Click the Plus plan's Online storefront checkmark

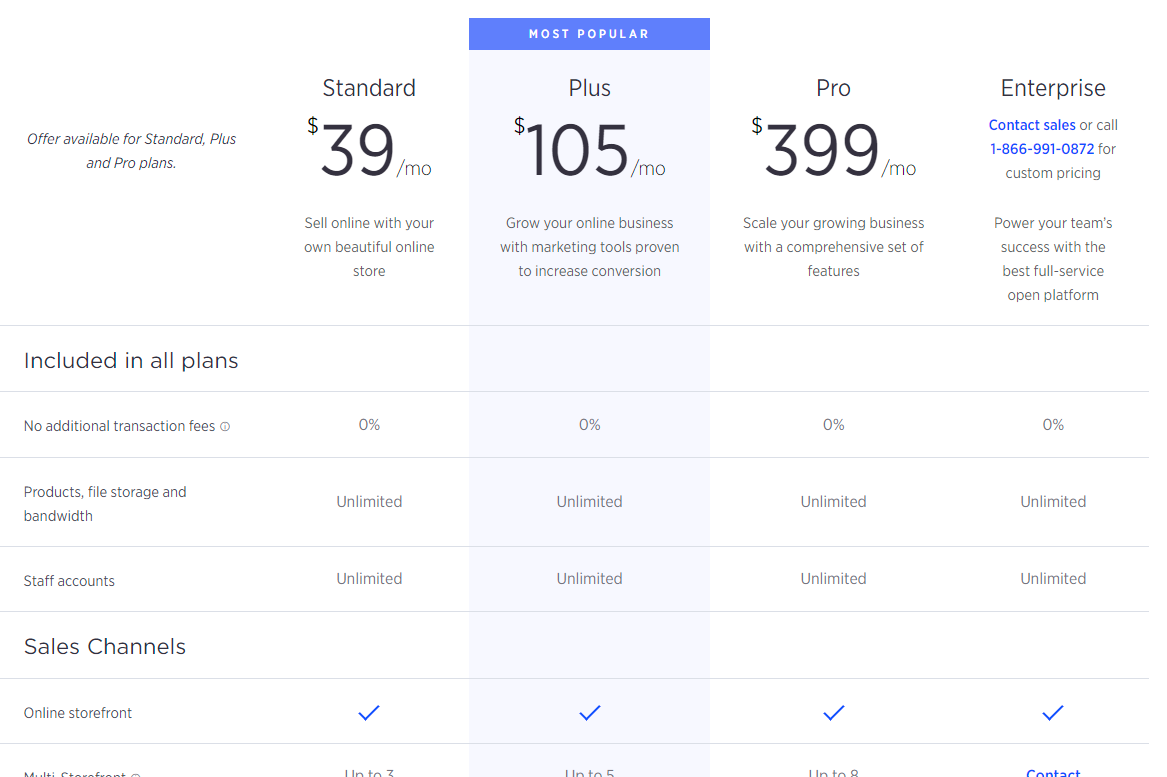coord(589,713)
